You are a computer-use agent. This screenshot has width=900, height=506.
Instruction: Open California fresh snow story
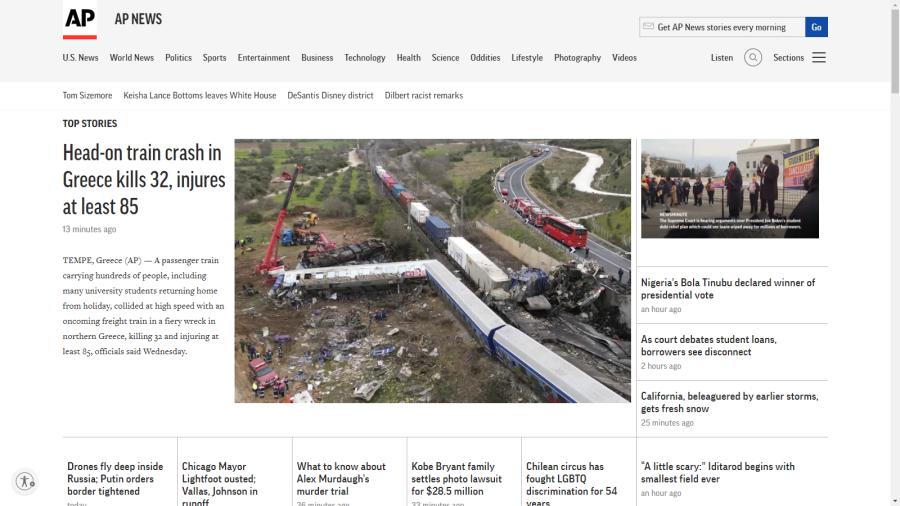[x=730, y=402]
